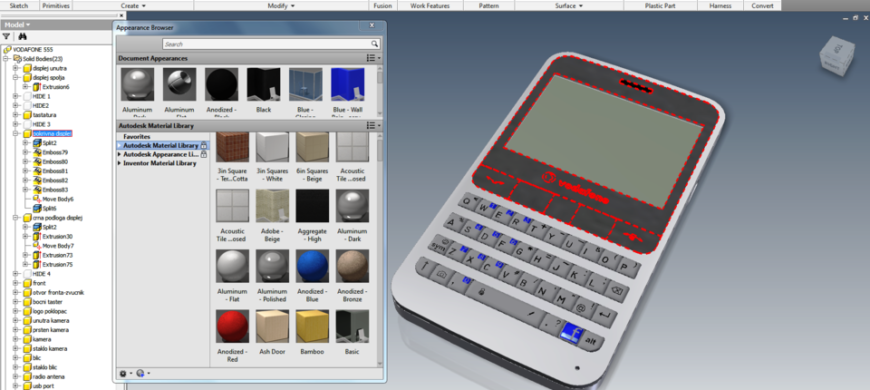Select the Anodized - Red appearance thumbnail
Image resolution: width=870 pixels, height=390 pixels.
(232, 326)
